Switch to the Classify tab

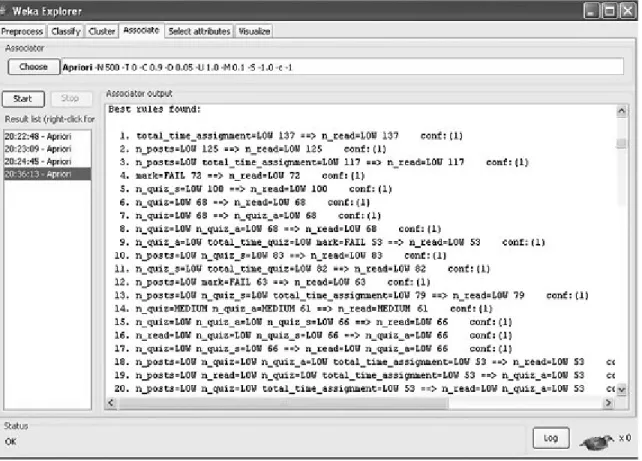point(66,32)
